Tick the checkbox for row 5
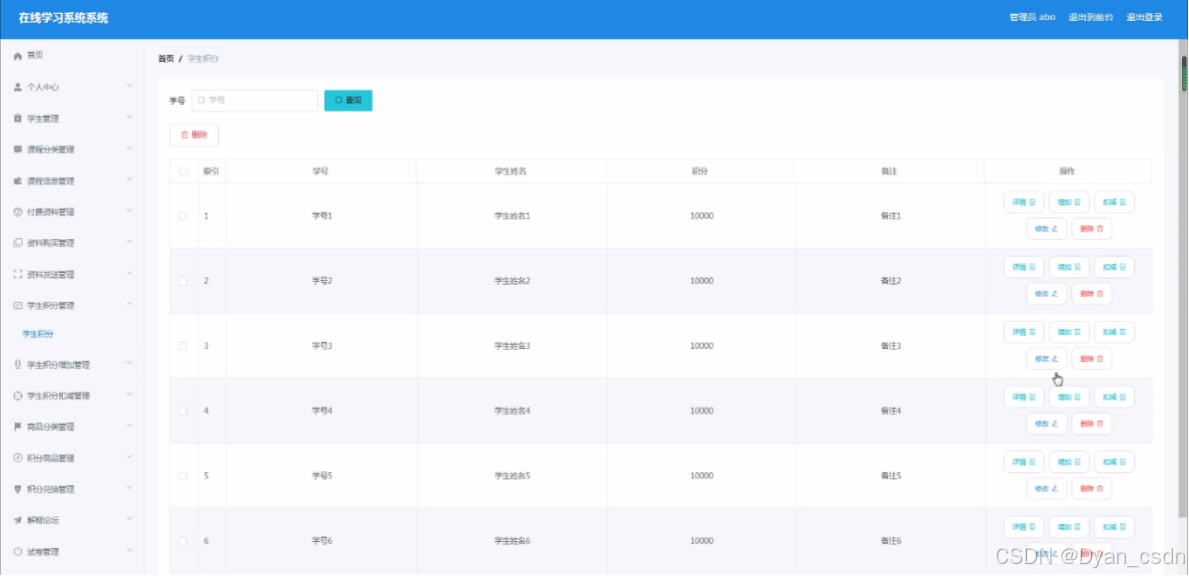Viewport: 1189px width, 576px height. [x=183, y=475]
